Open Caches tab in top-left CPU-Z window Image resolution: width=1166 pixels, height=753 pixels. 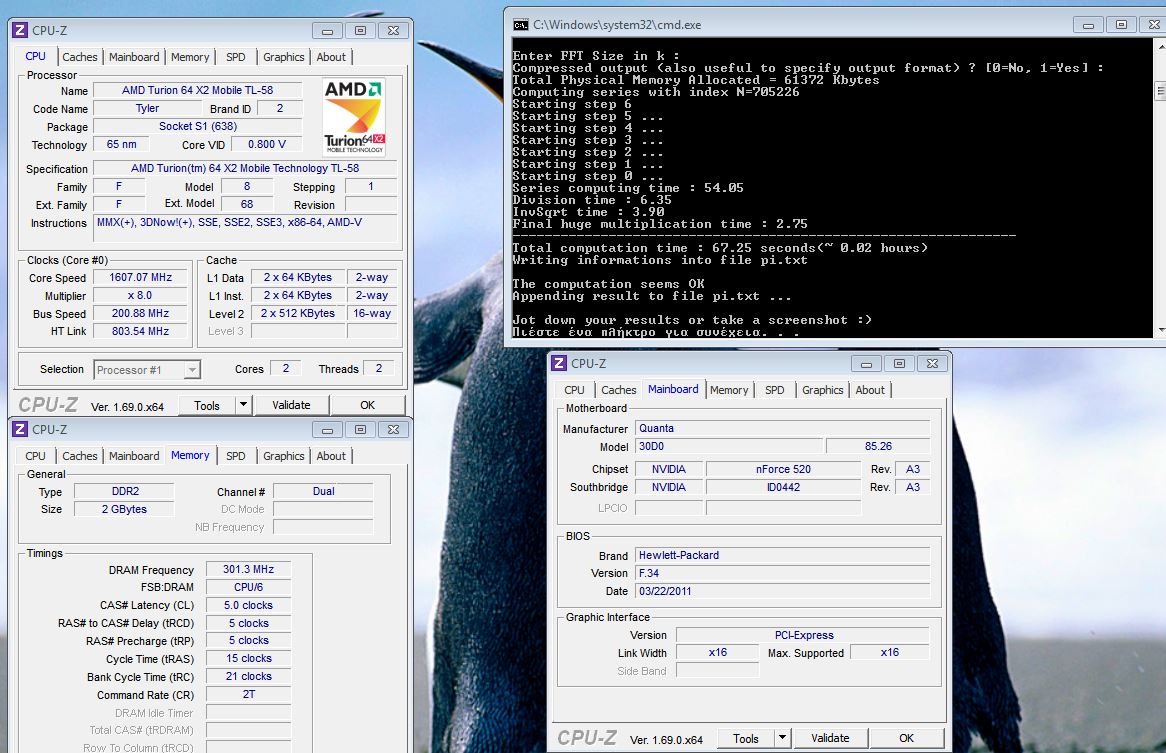coord(80,57)
